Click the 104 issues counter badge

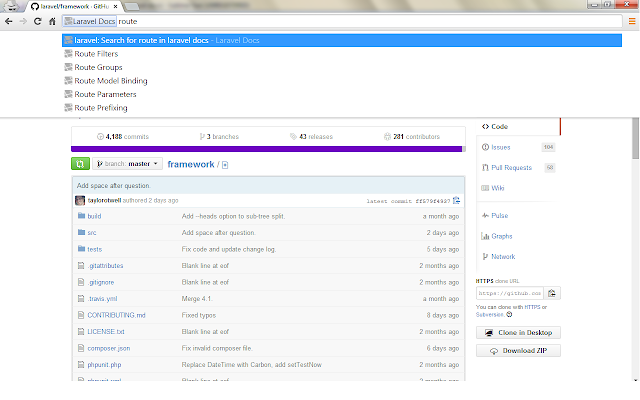(549, 147)
